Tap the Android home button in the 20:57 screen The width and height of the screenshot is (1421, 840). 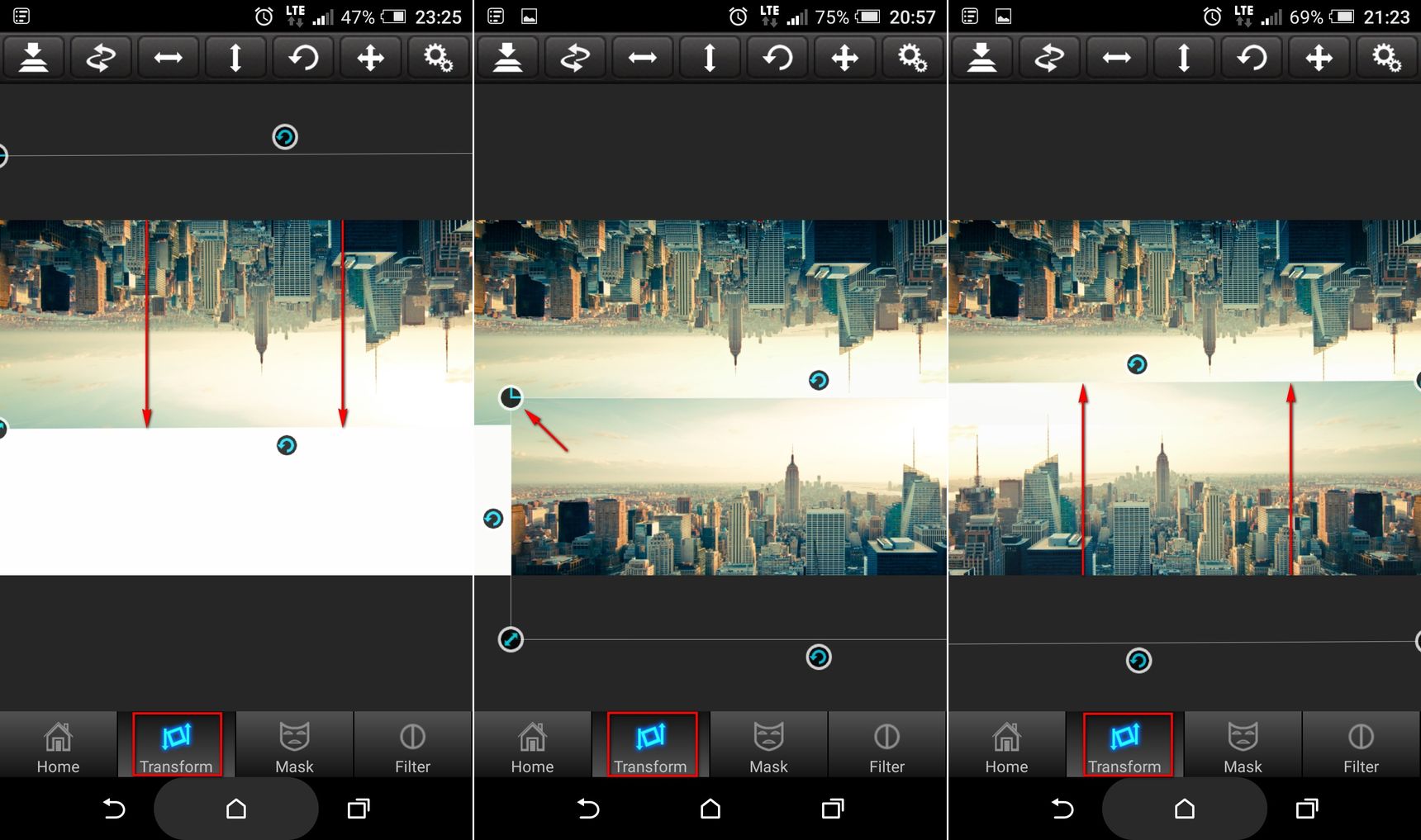710,809
